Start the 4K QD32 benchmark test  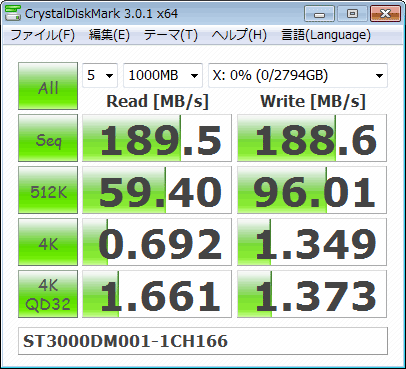pos(48,294)
